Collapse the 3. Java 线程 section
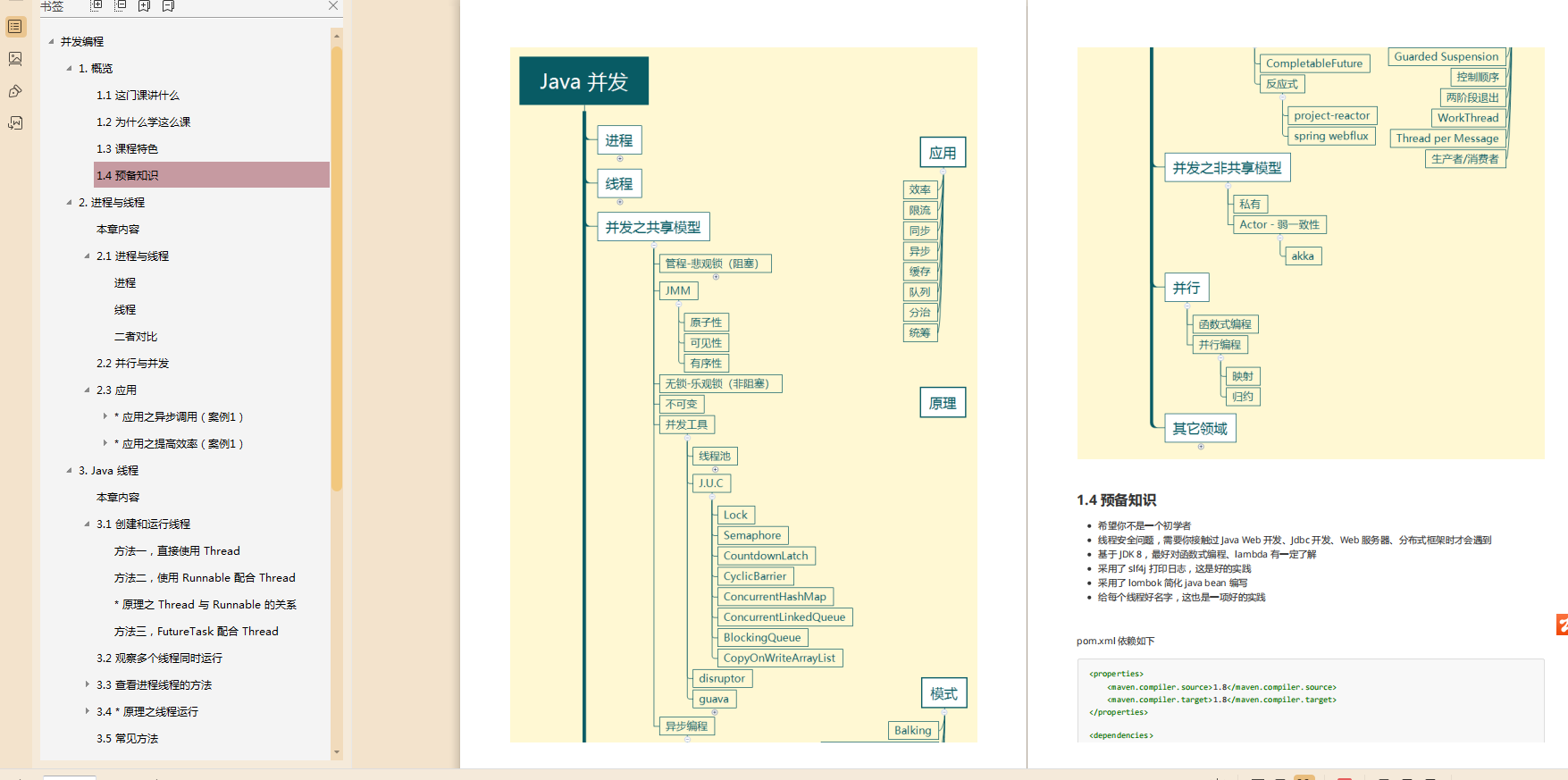 tap(69, 470)
